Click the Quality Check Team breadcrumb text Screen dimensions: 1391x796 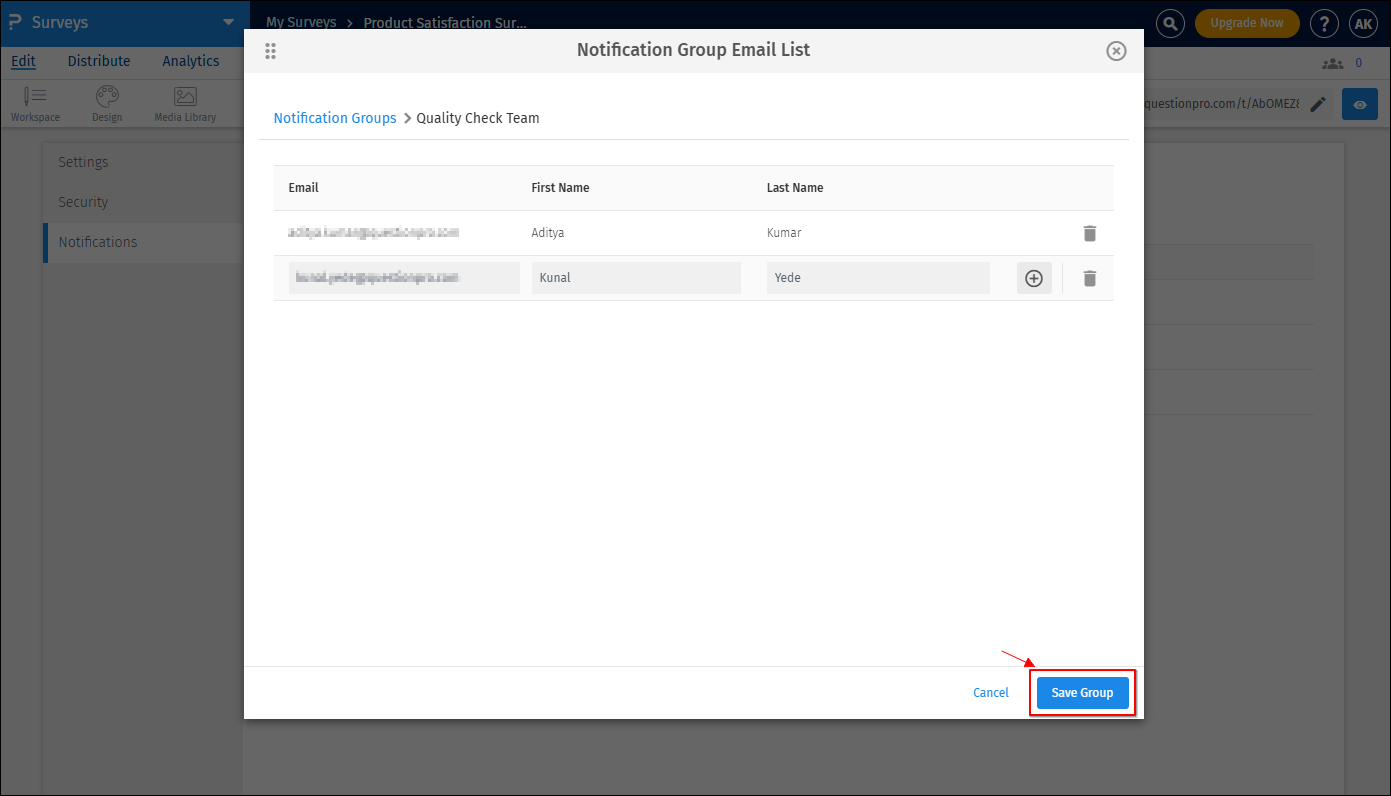(x=478, y=118)
